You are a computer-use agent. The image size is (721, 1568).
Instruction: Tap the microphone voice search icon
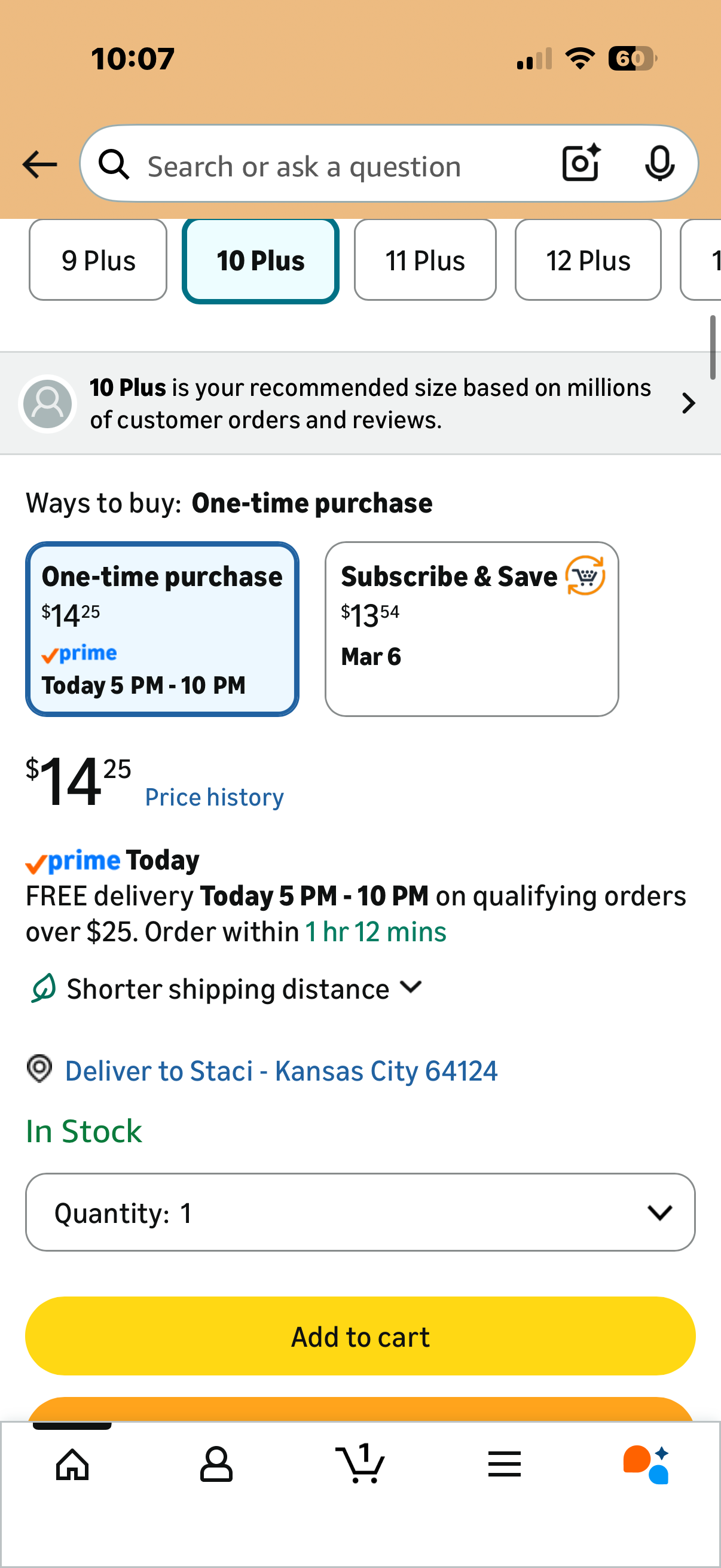coord(659,164)
